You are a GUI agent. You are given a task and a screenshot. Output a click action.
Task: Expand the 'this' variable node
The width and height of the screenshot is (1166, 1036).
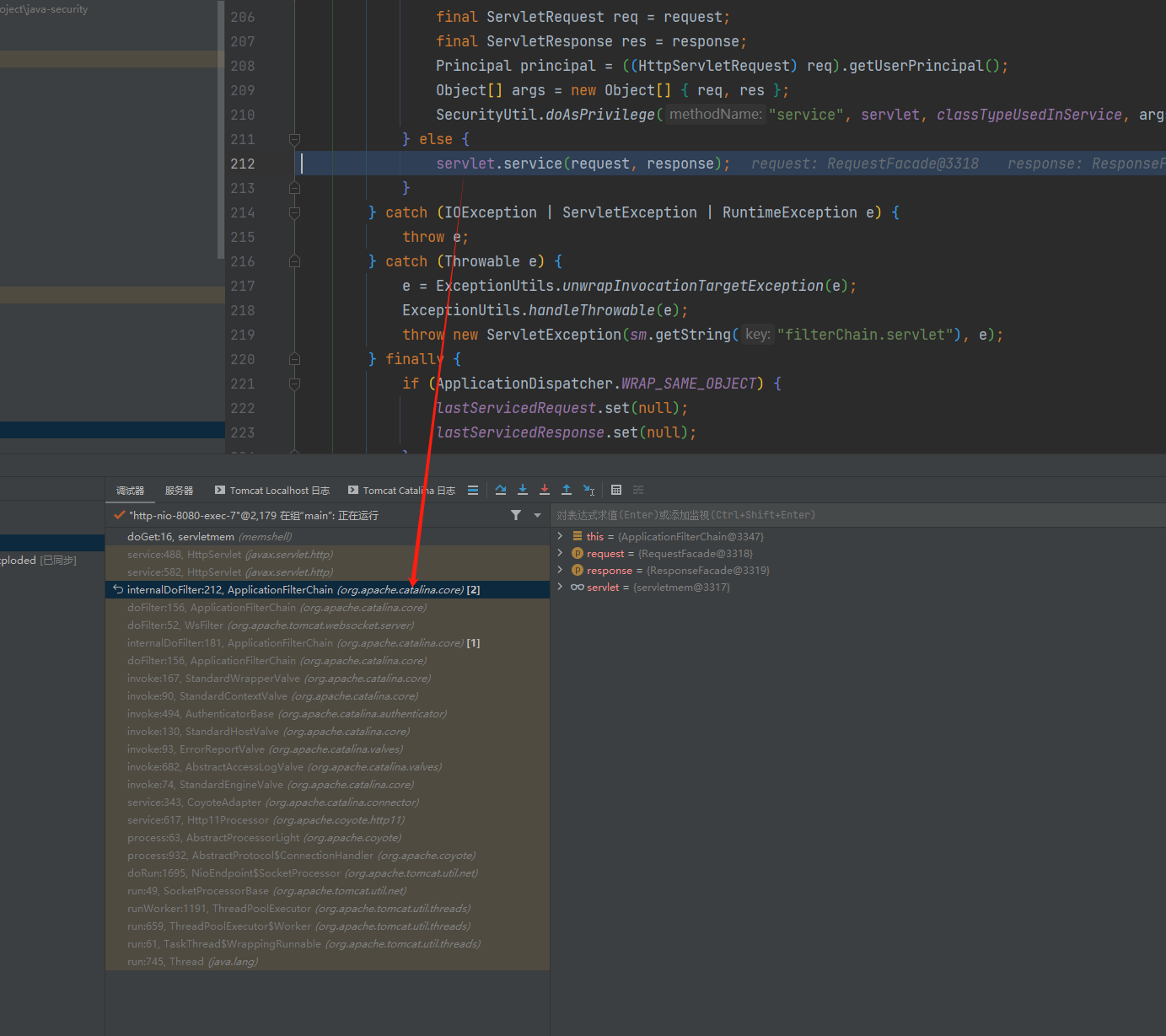[x=560, y=536]
